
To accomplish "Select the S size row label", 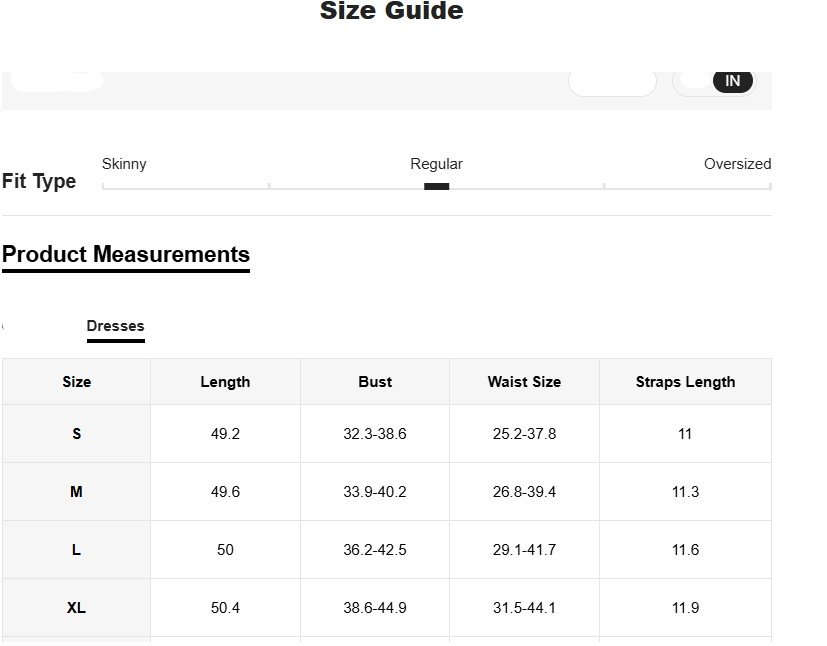I will tap(76, 434).
